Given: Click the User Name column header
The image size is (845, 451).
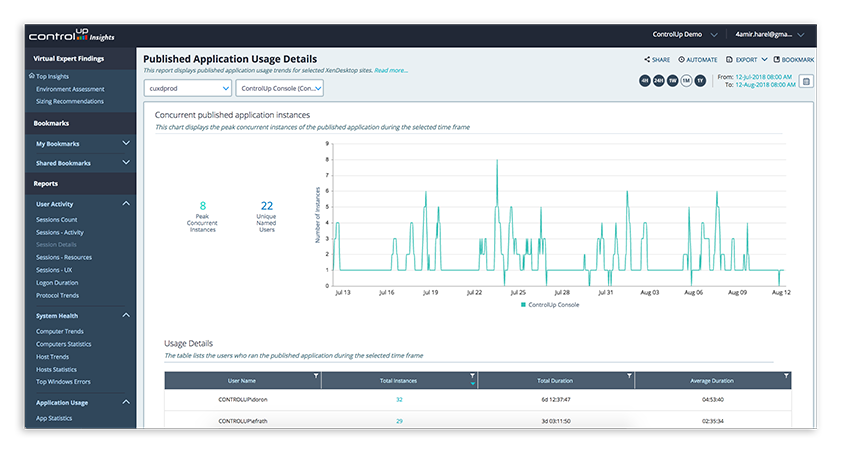Looking at the screenshot, I should (x=242, y=381).
